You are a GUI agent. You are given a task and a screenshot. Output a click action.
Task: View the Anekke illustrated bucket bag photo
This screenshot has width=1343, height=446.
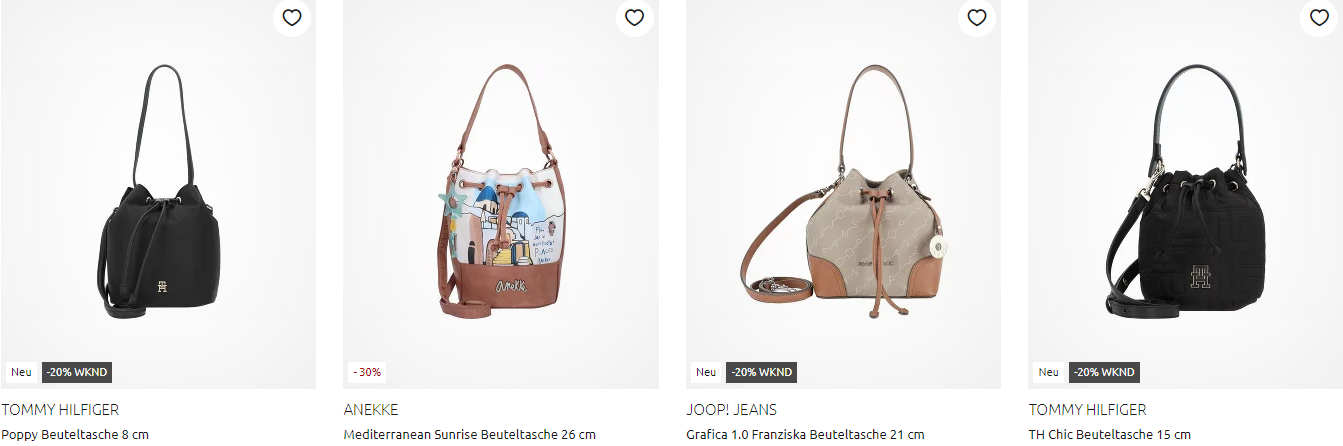click(x=500, y=192)
